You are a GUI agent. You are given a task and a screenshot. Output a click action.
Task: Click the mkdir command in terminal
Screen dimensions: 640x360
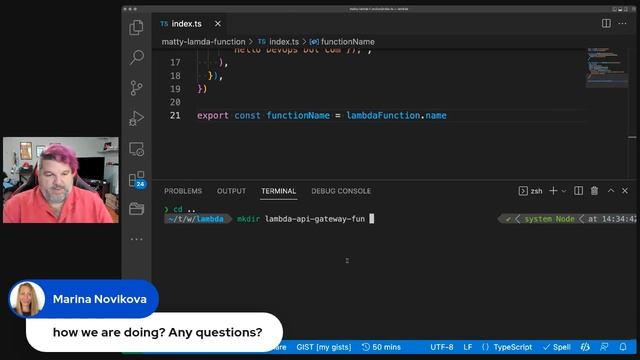click(248, 219)
